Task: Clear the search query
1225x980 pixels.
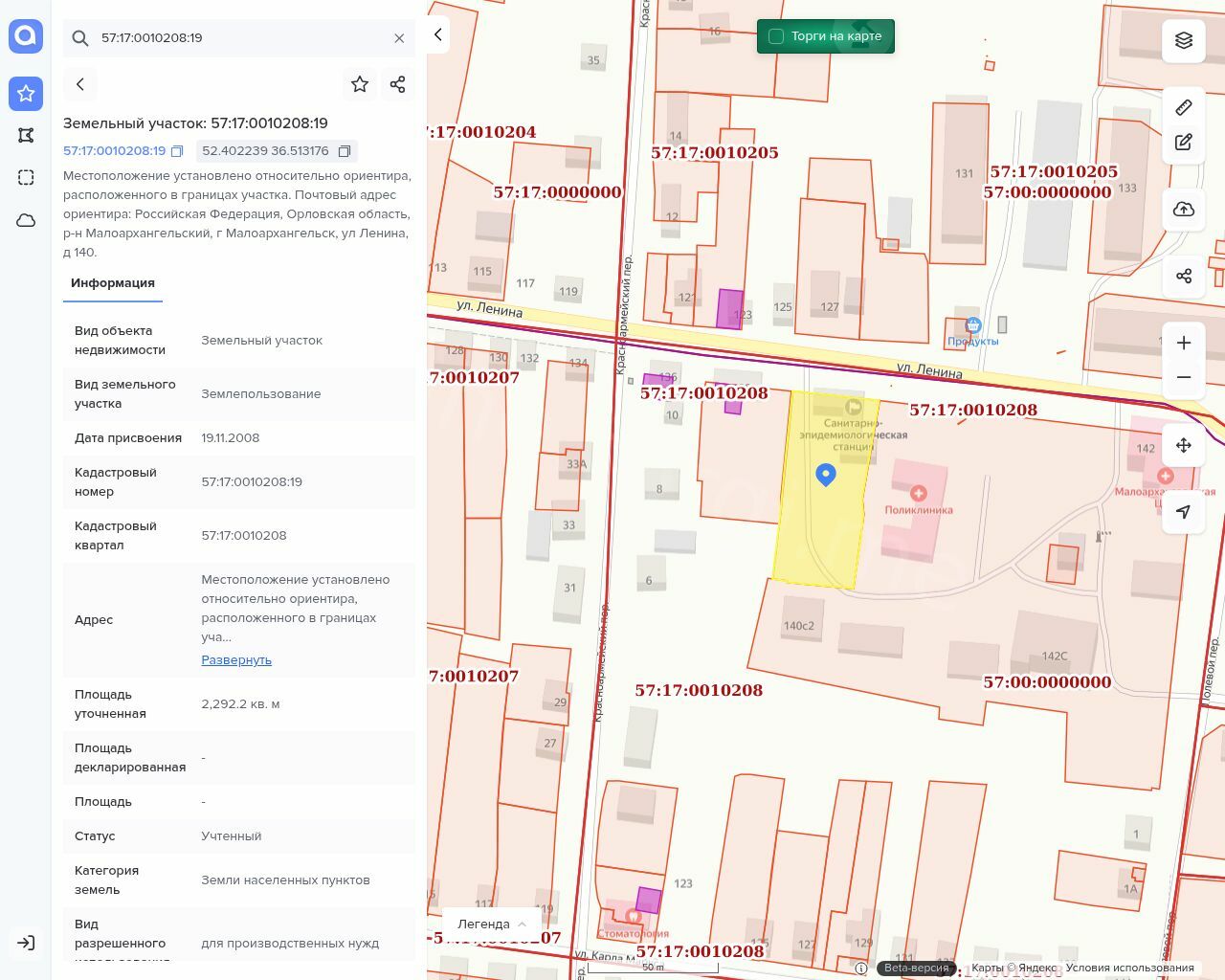Action: [399, 38]
